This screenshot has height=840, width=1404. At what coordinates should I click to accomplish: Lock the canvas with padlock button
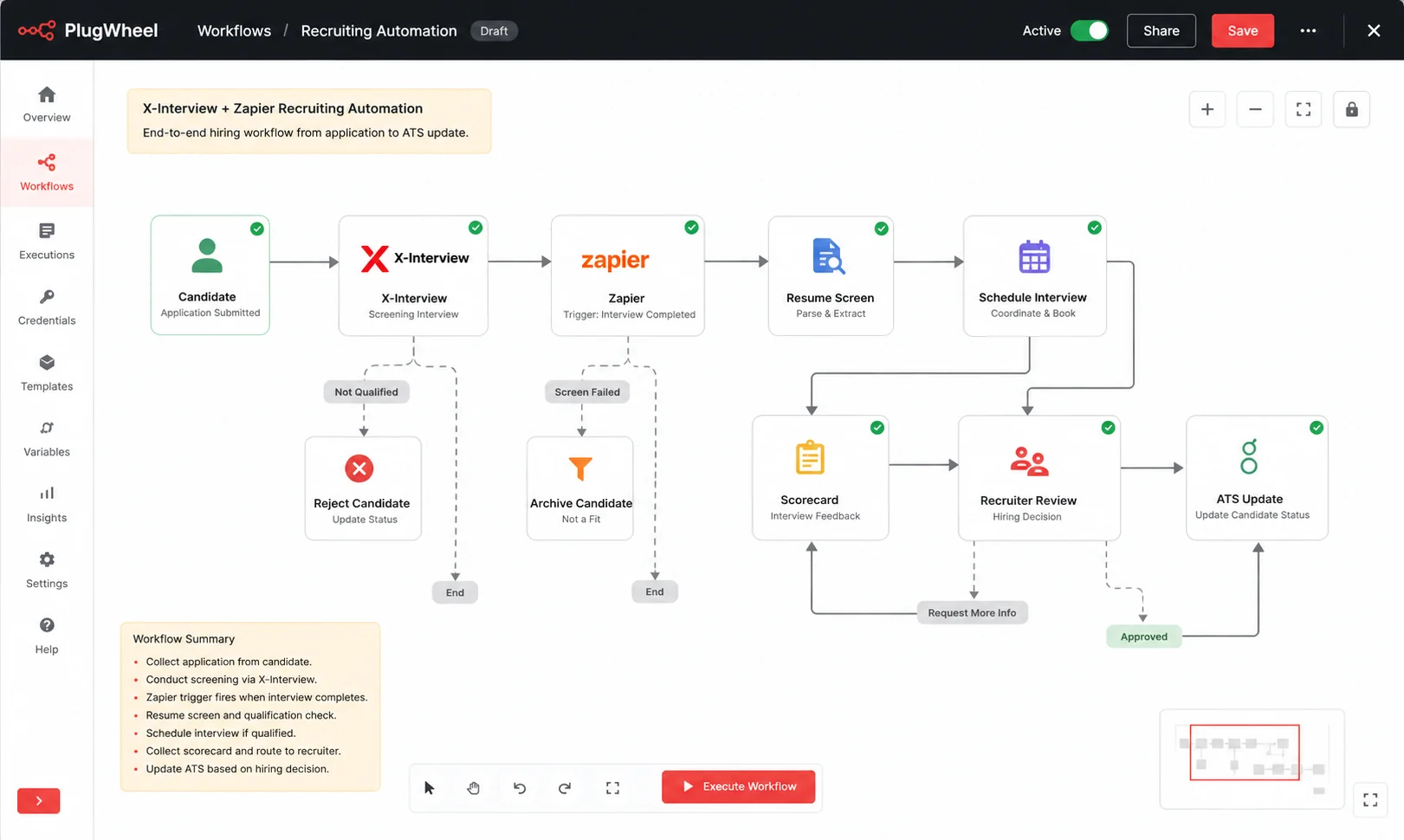click(x=1351, y=110)
